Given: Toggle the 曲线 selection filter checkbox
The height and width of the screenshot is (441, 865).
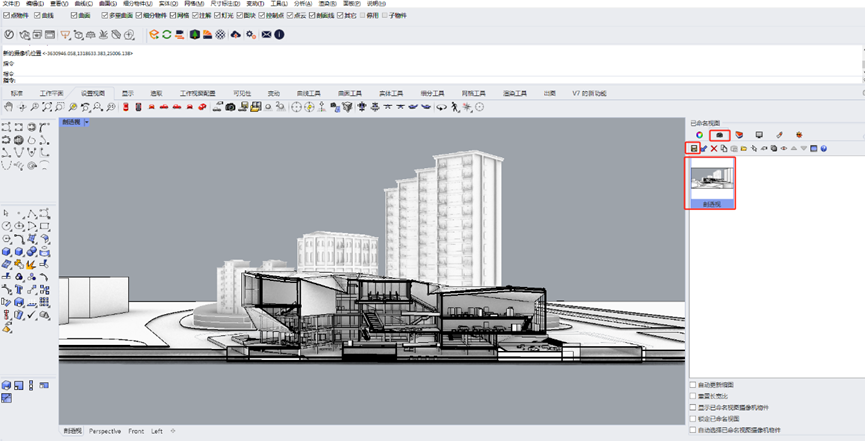Looking at the screenshot, I should point(38,16).
